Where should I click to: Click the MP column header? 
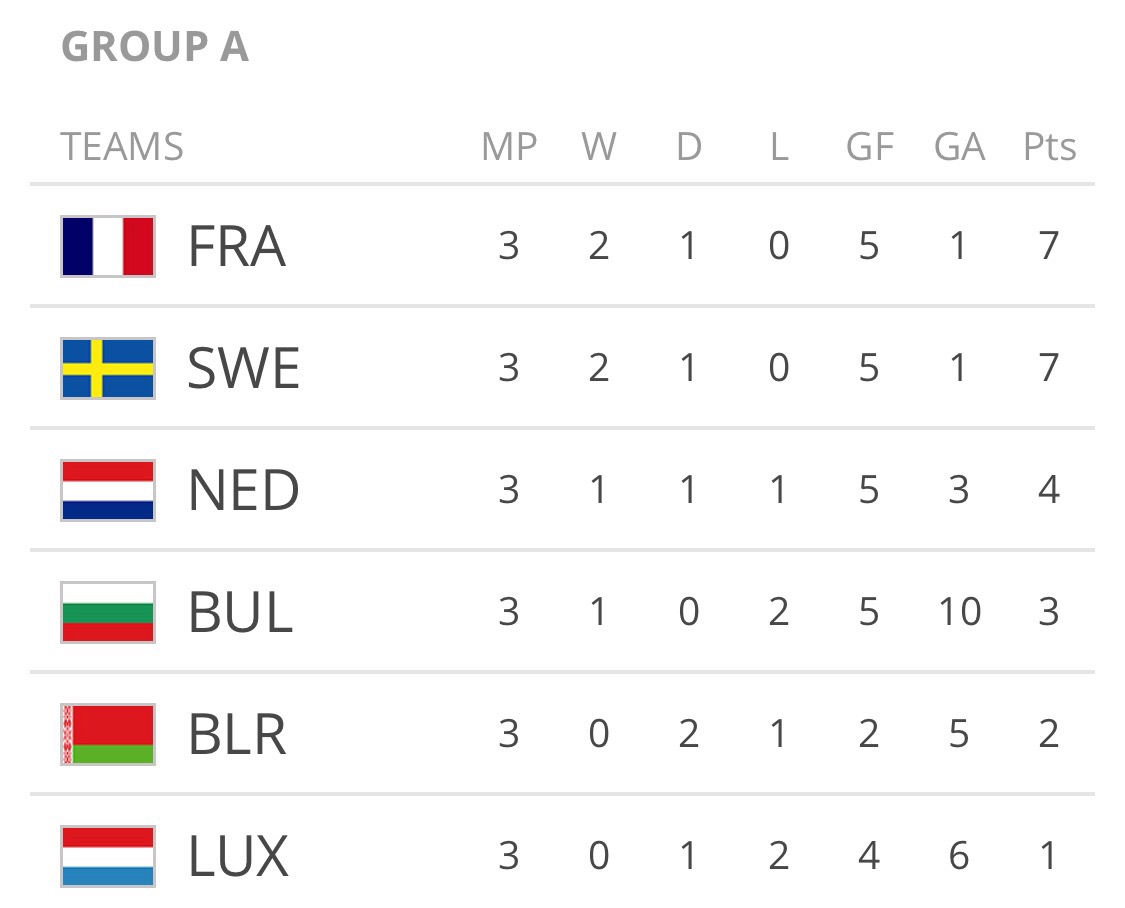click(x=509, y=146)
